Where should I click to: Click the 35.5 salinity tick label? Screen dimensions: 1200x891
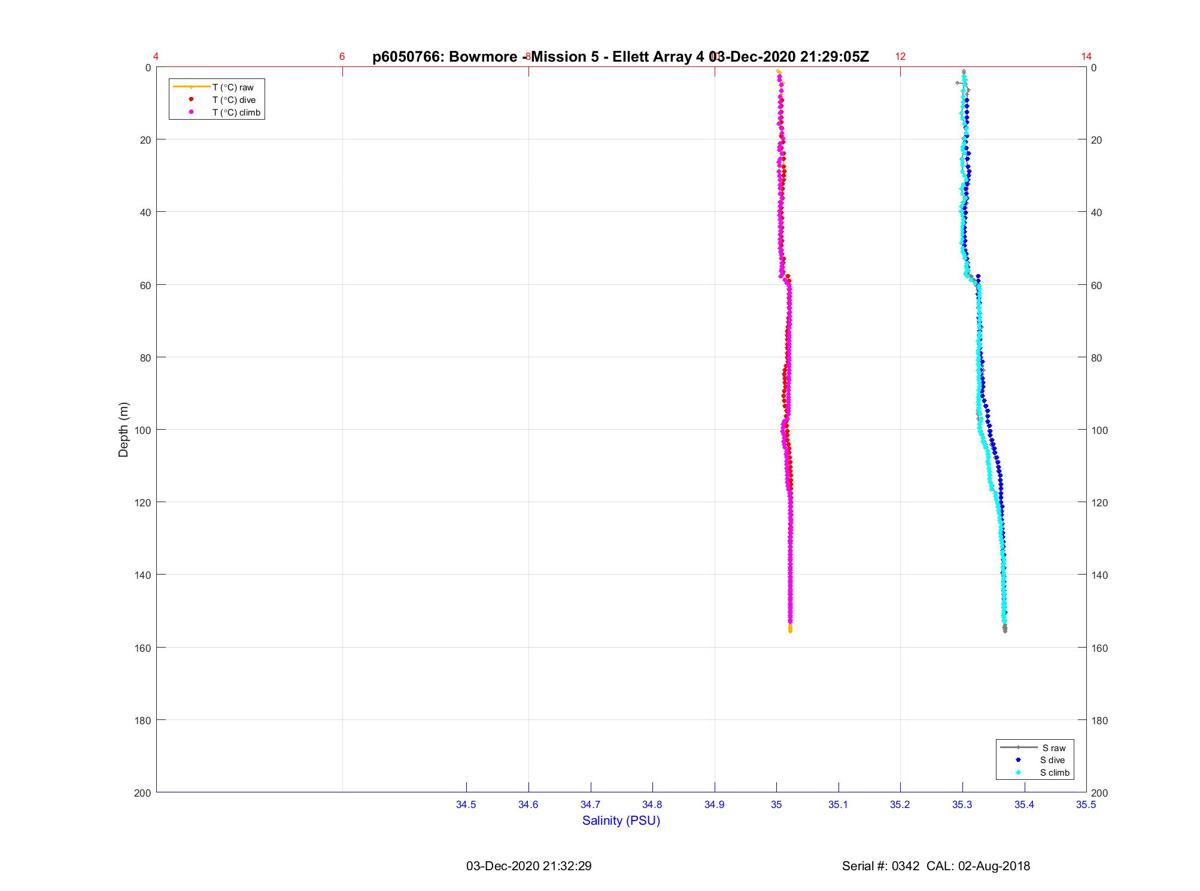pyautogui.click(x=1086, y=804)
